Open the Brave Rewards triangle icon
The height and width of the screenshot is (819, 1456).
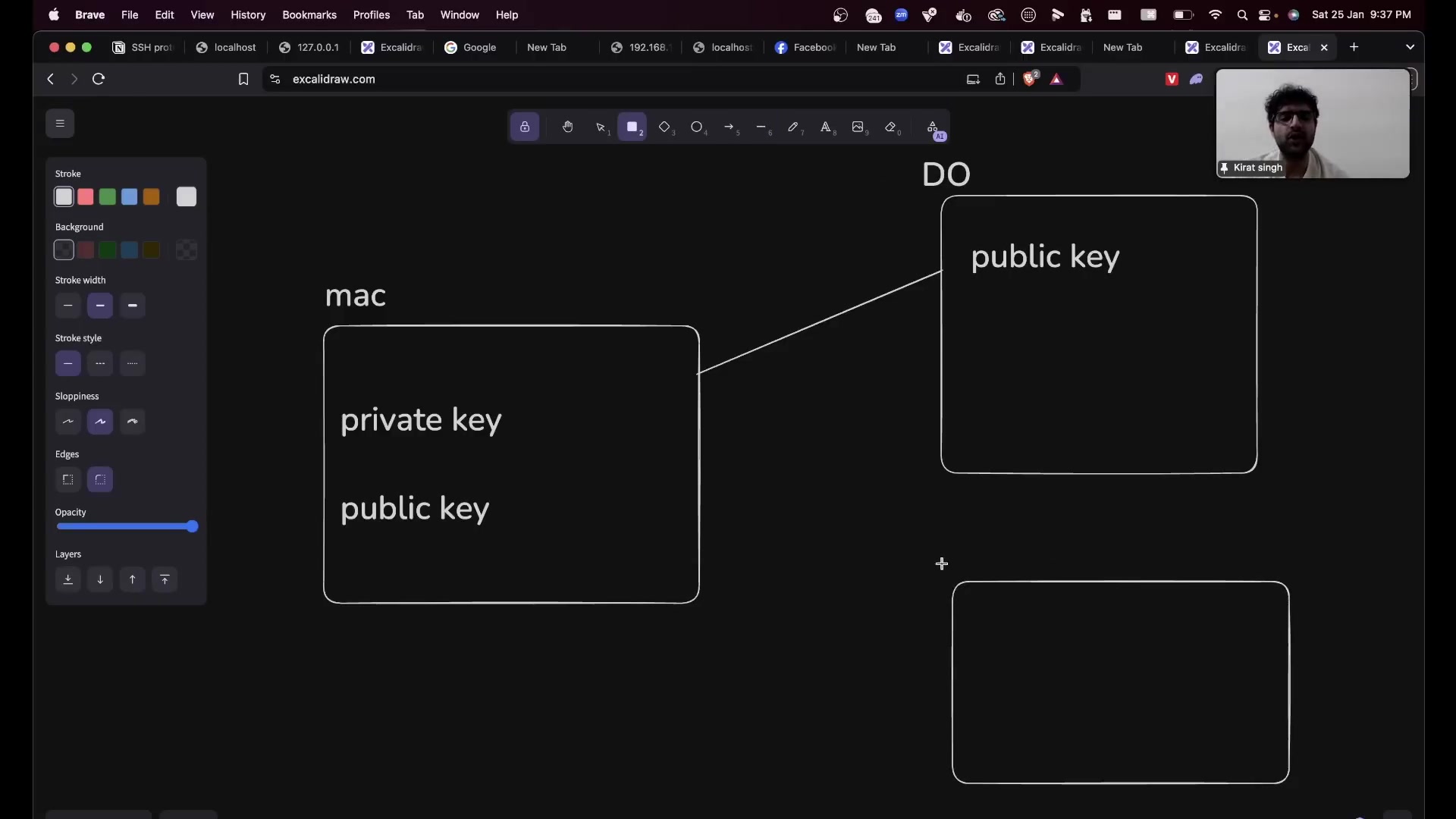tap(1057, 79)
